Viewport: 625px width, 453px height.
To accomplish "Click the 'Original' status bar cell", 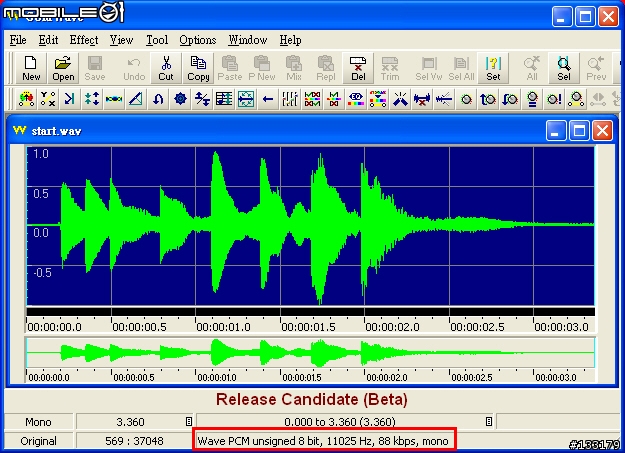I will [38, 441].
